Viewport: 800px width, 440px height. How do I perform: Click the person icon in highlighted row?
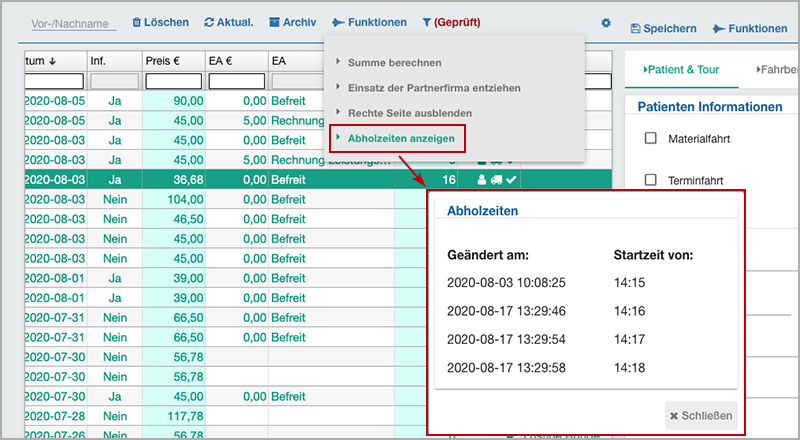pos(480,179)
